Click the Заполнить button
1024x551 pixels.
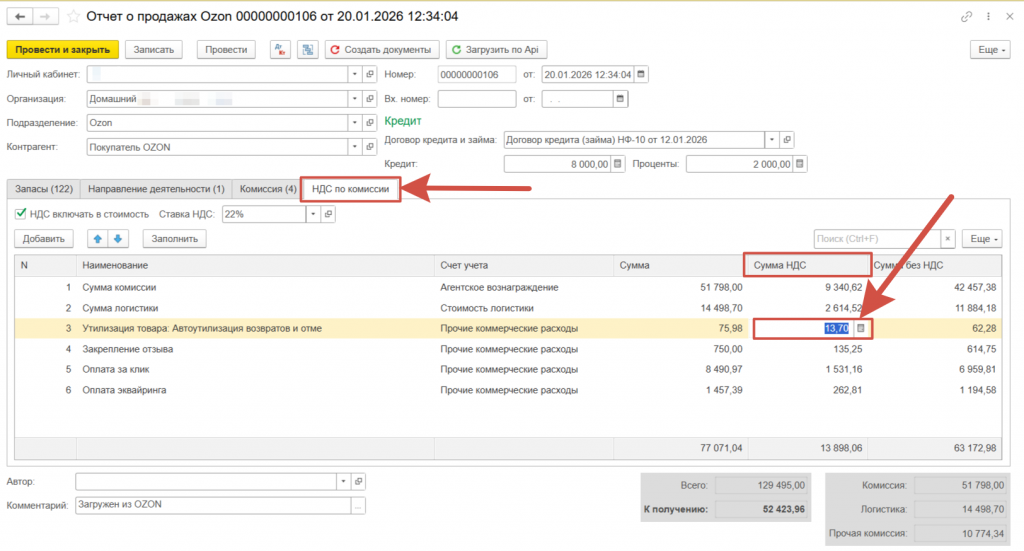click(175, 239)
